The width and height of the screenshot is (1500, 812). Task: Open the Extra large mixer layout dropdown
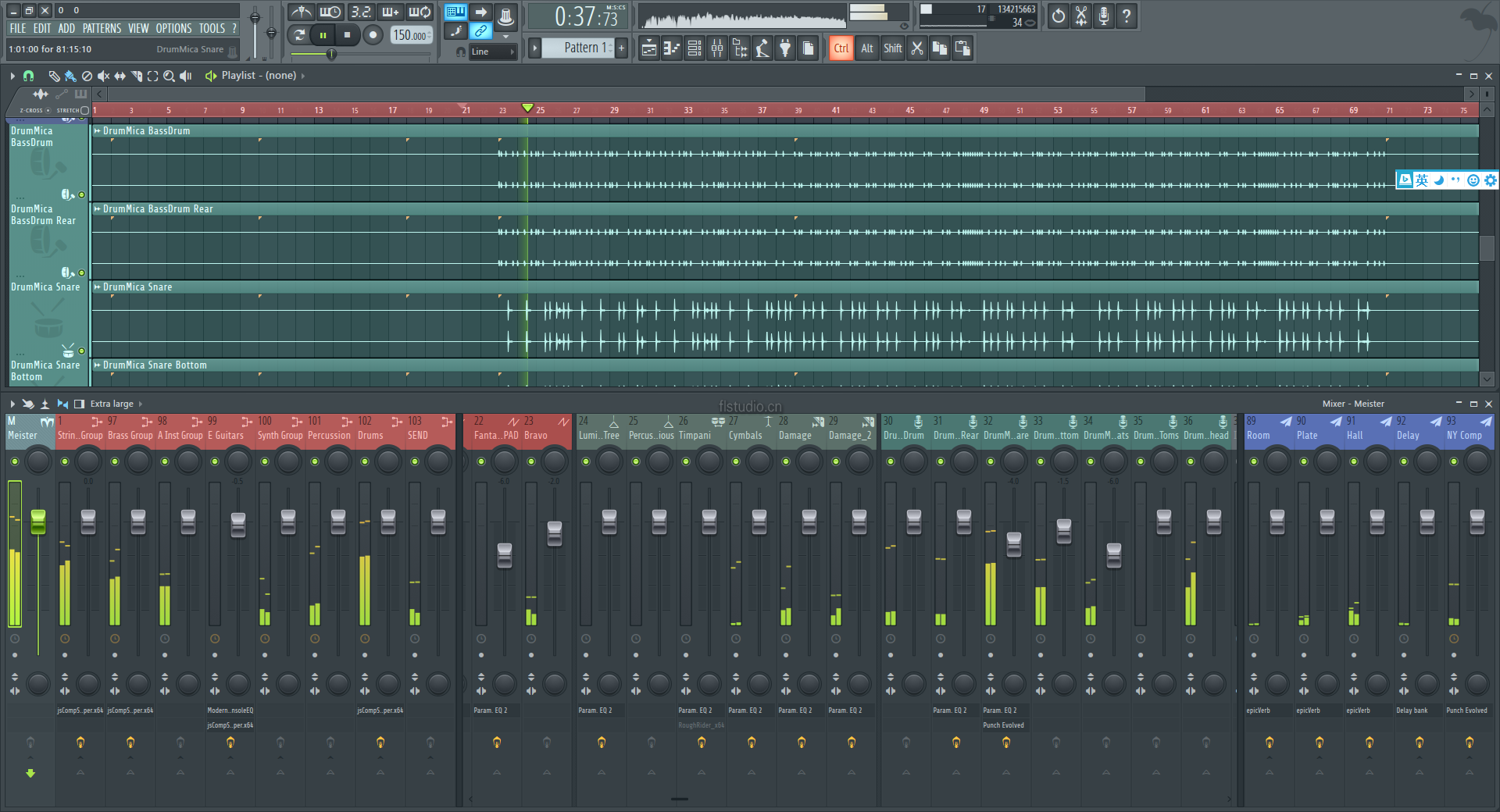pyautogui.click(x=116, y=404)
